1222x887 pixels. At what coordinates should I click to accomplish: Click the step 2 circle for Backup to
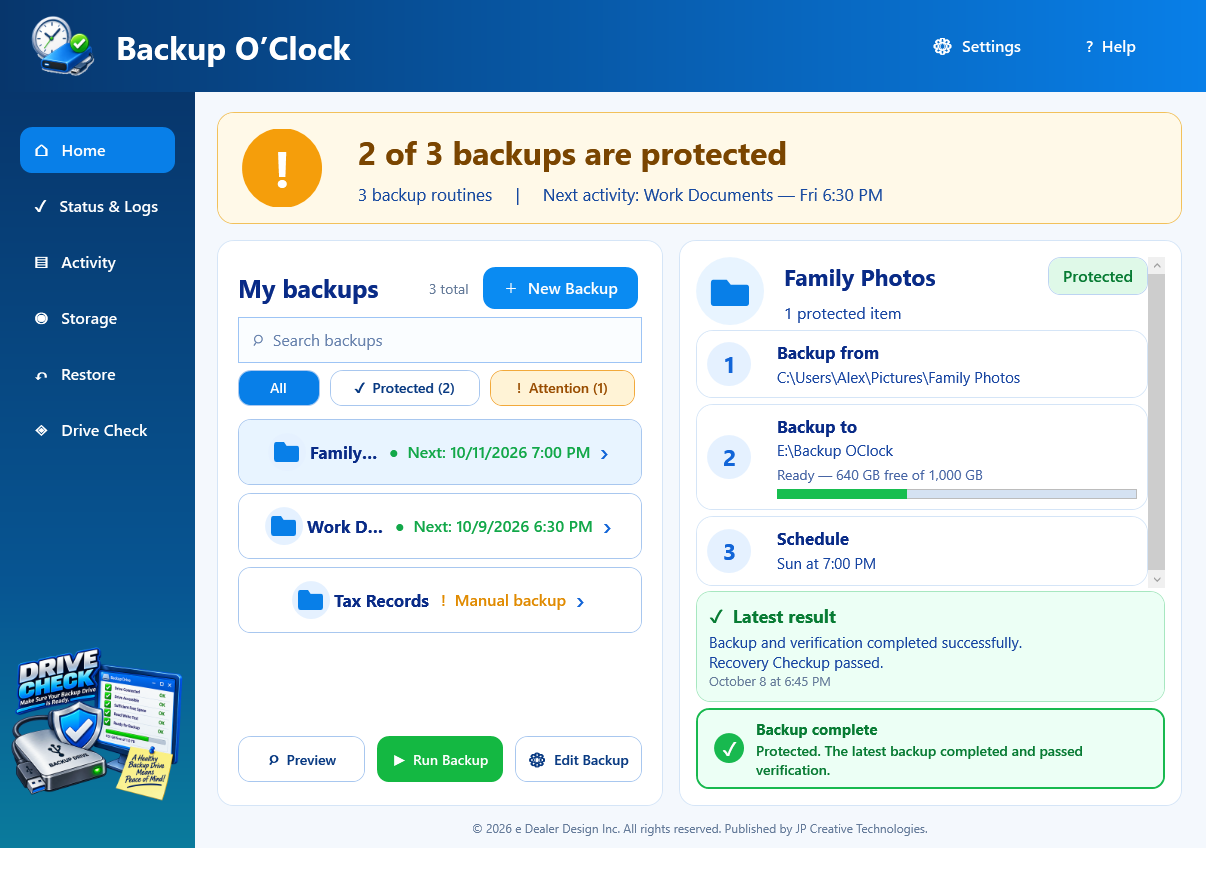(x=729, y=458)
